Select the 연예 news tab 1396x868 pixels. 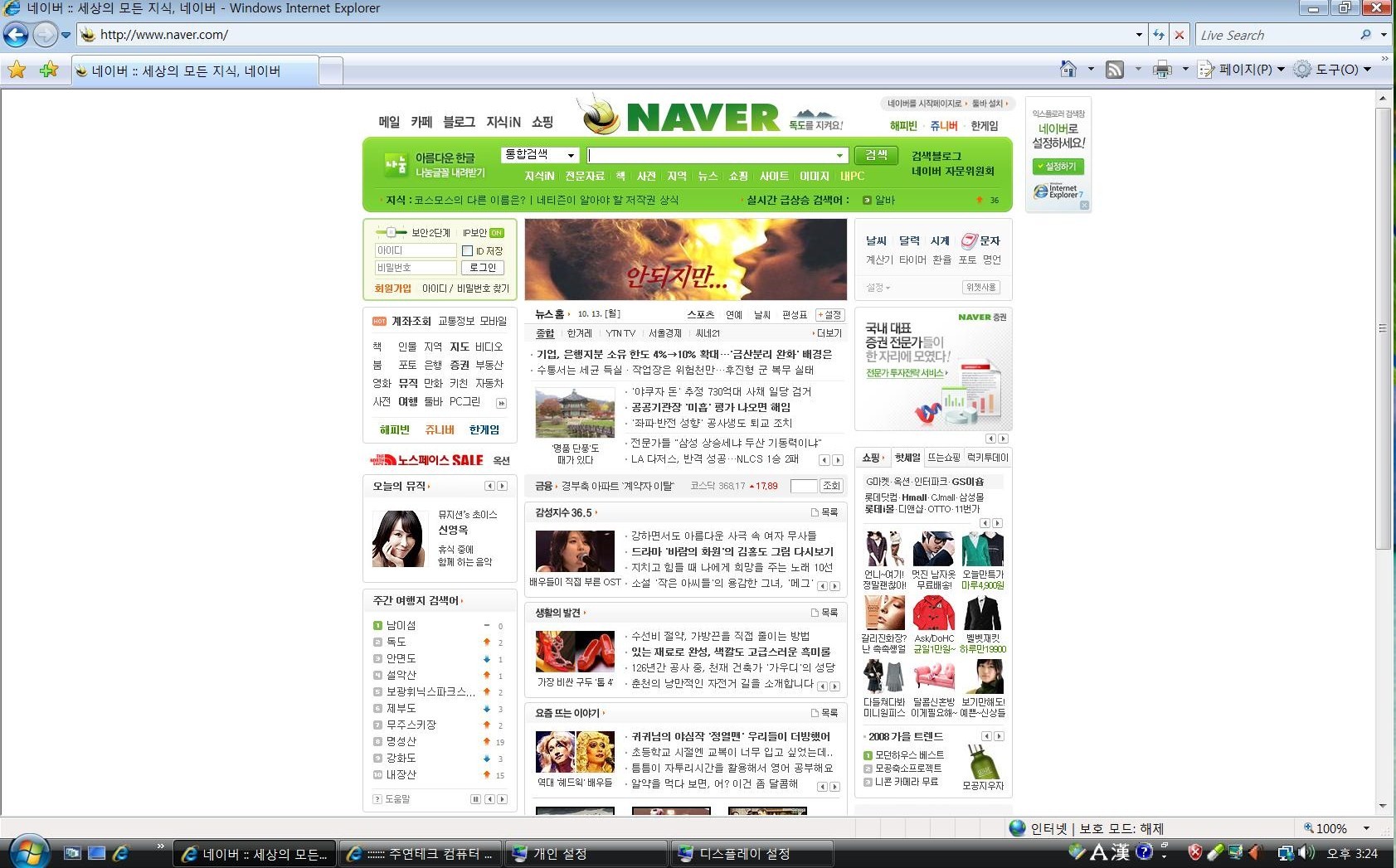(734, 315)
